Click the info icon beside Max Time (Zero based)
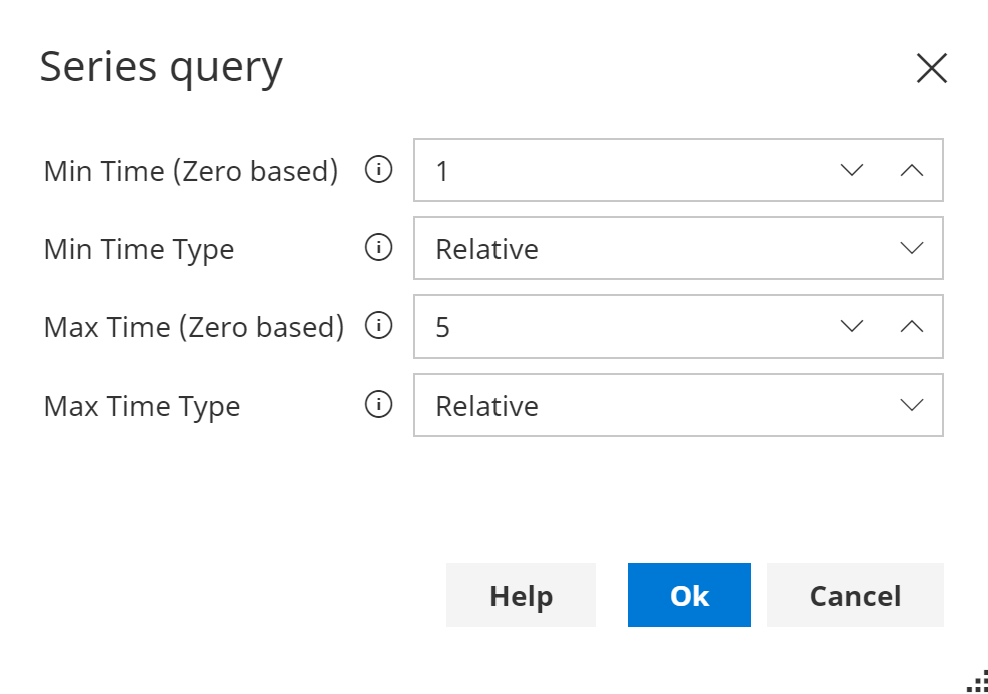 point(378,326)
